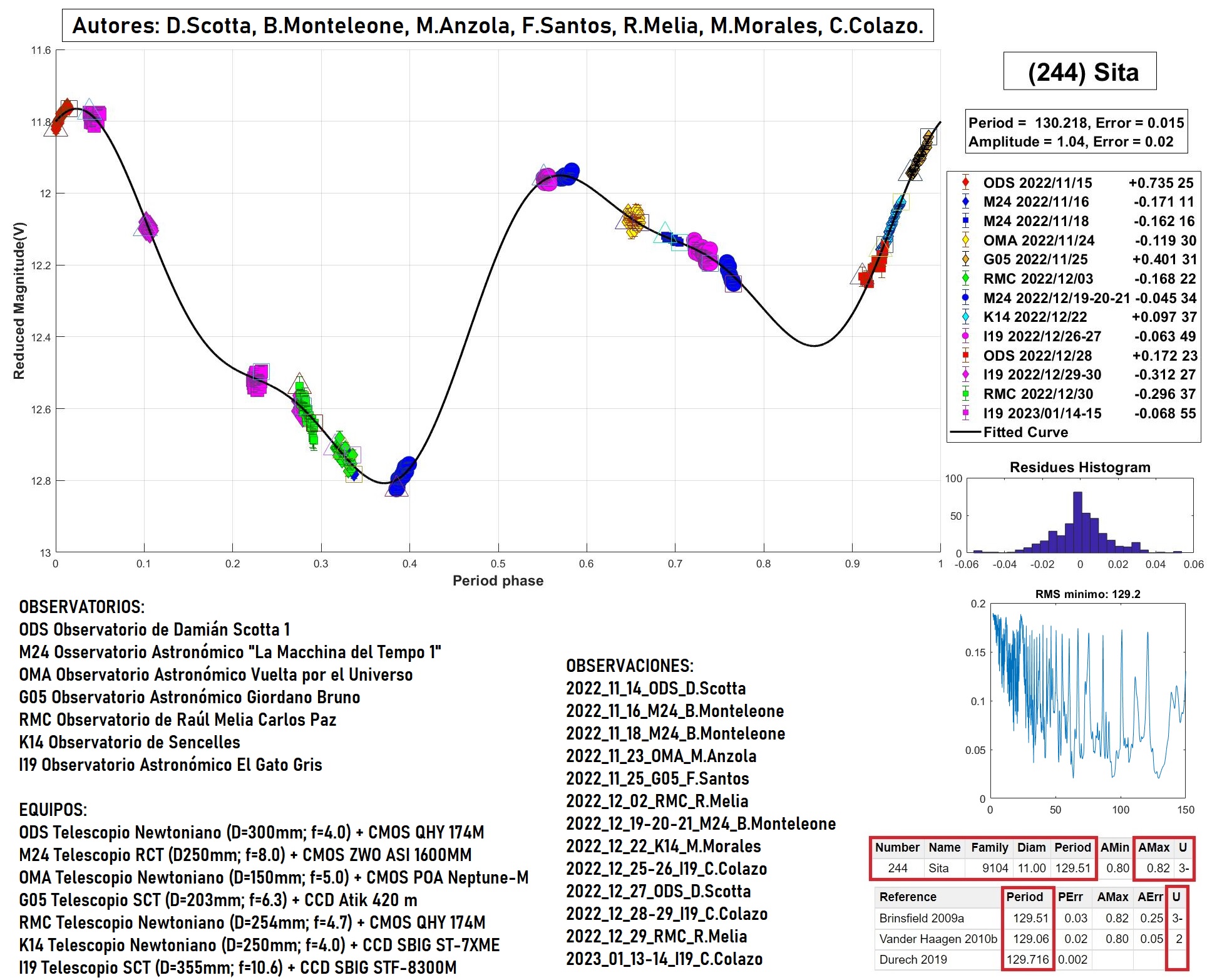Image resolution: width=1217 pixels, height=980 pixels.
Task: Click the AMax value 0.82 in Sita row
Action: click(x=1154, y=868)
